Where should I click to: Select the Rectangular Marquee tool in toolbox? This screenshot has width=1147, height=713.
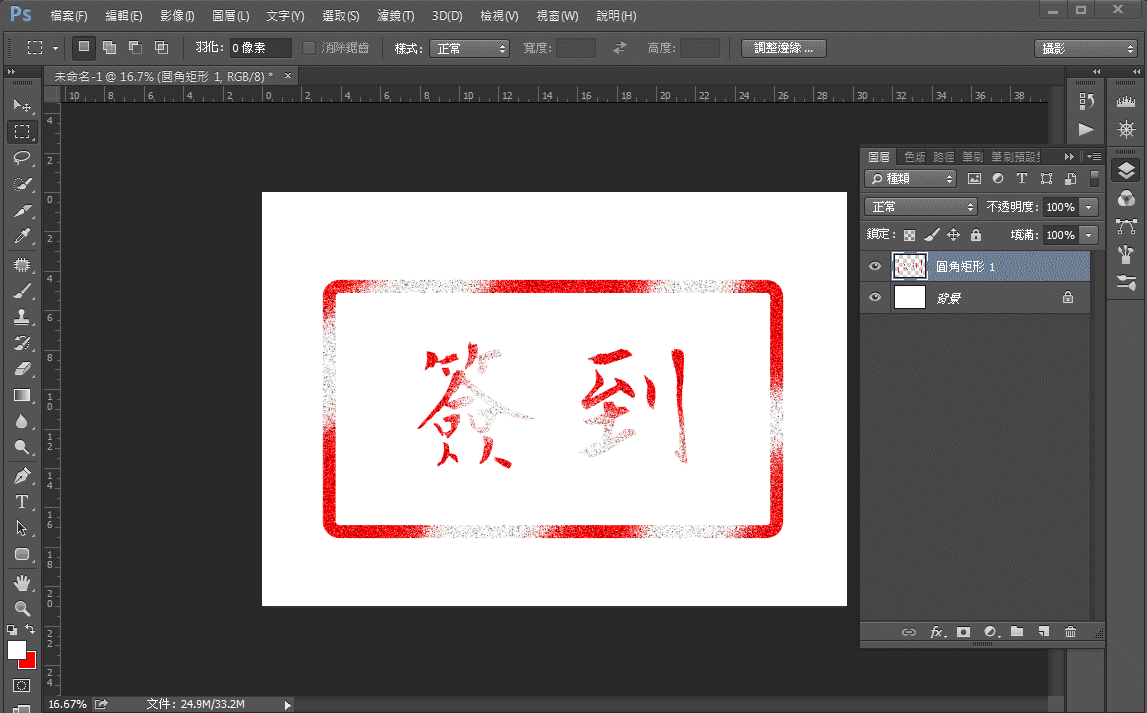tap(22, 132)
